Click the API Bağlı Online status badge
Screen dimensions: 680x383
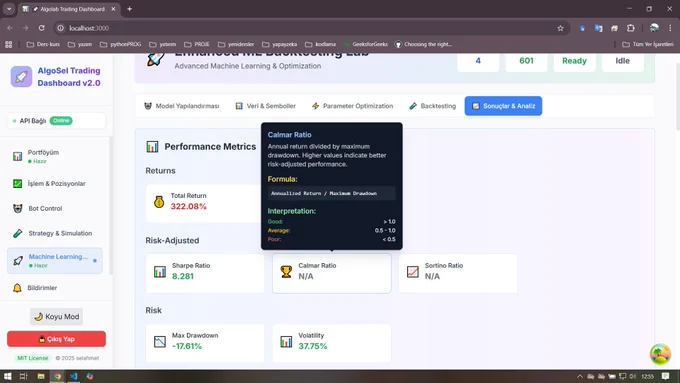click(61, 121)
